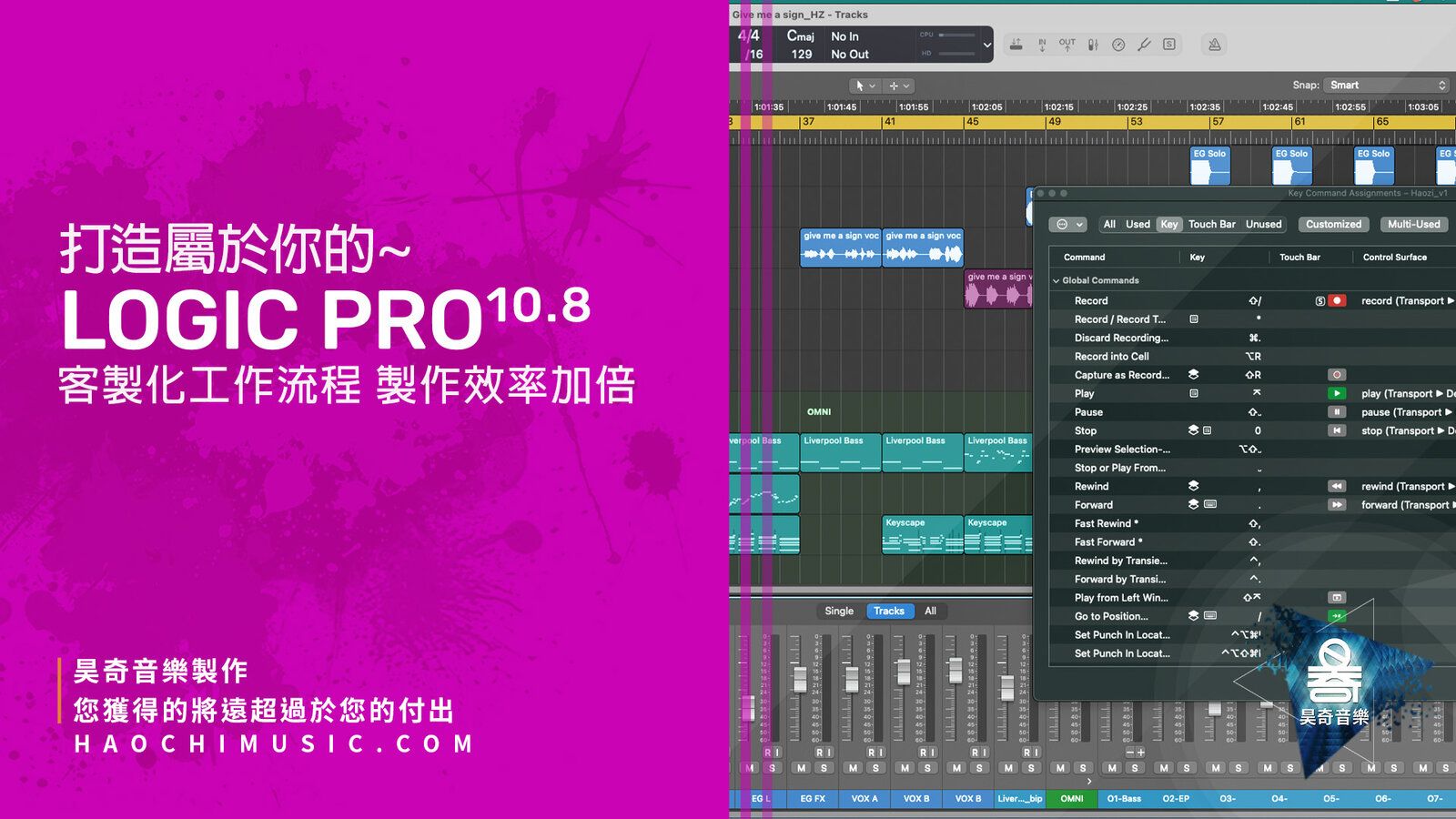1456x819 pixels.
Task: Open the Snap mode dropdown
Action: [1386, 85]
